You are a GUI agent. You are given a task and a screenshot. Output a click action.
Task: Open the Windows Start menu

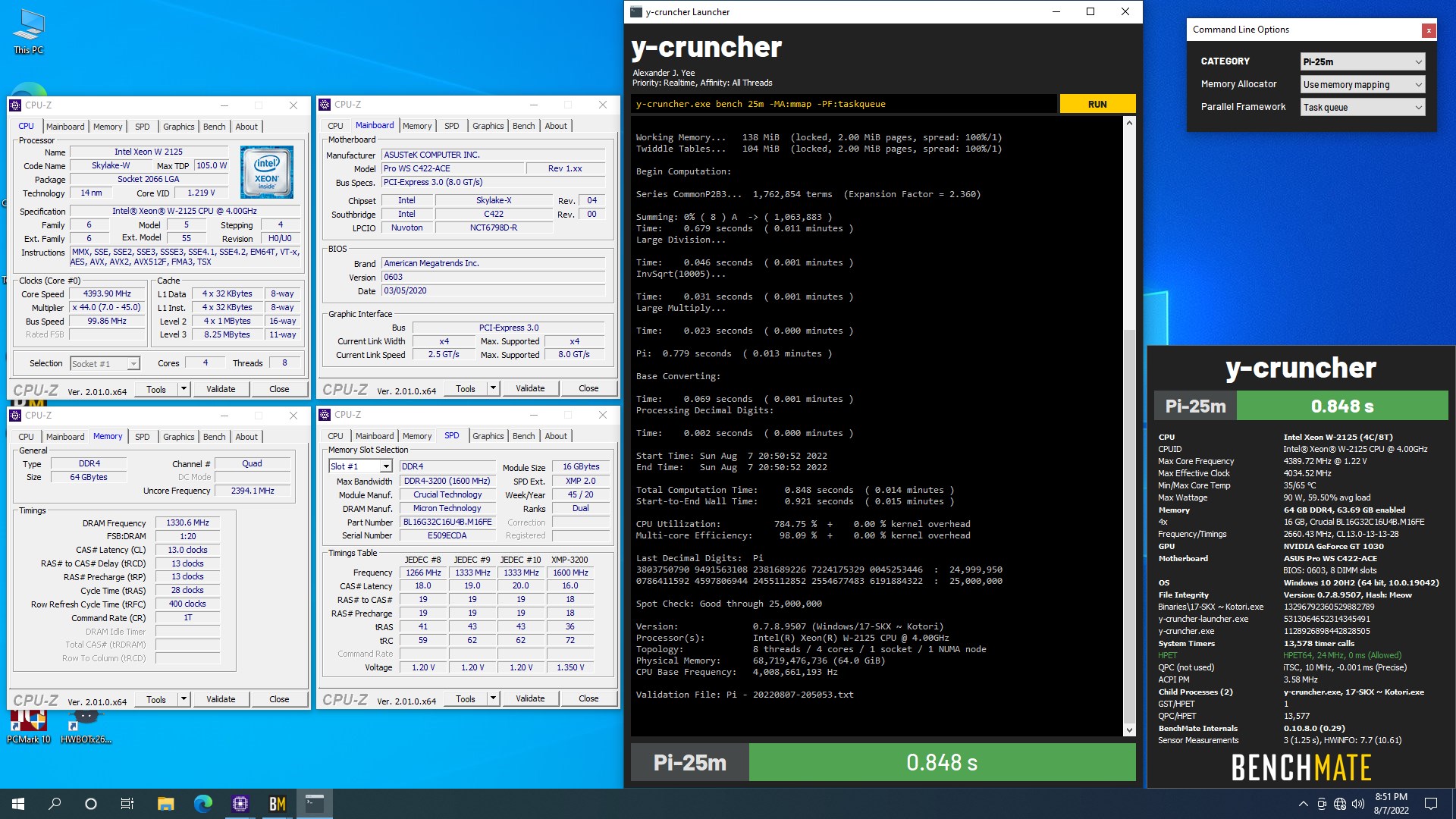(x=18, y=804)
